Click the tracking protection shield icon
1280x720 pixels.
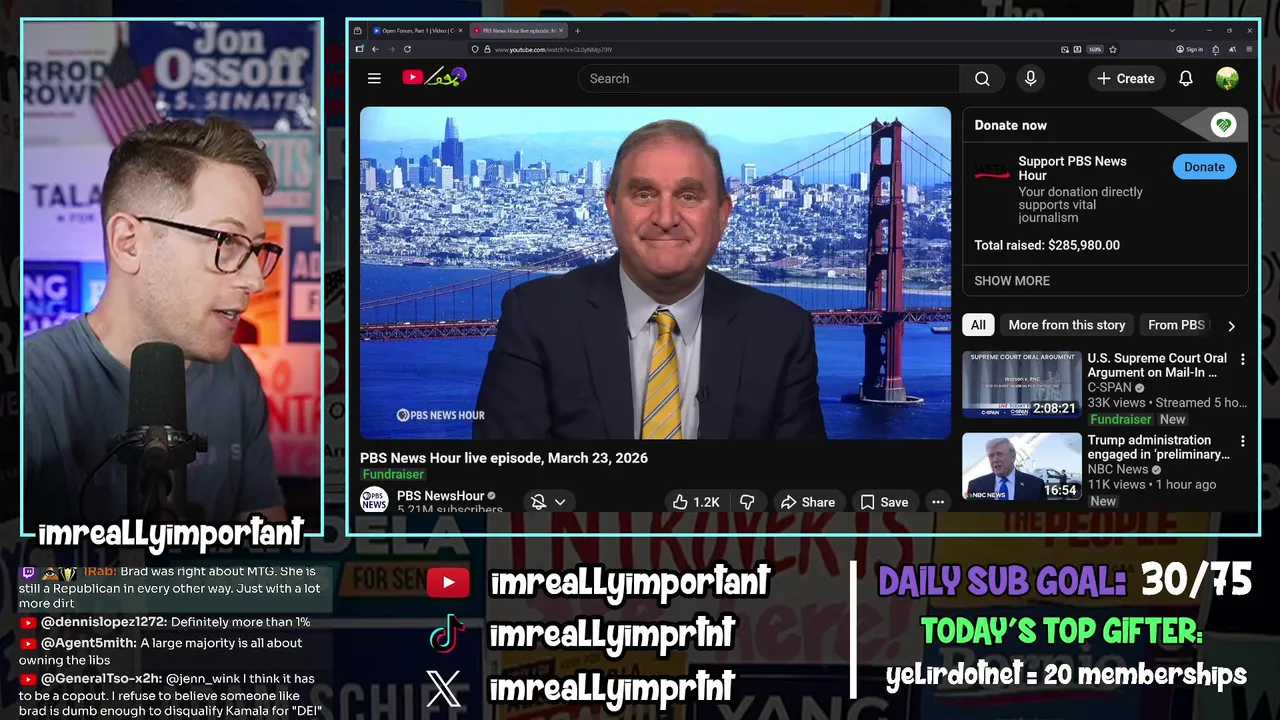coord(475,49)
